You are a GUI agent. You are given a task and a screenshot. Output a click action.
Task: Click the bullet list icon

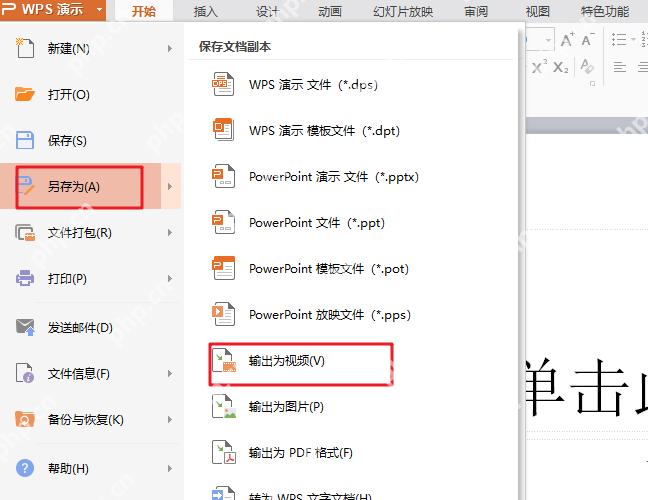pos(619,40)
